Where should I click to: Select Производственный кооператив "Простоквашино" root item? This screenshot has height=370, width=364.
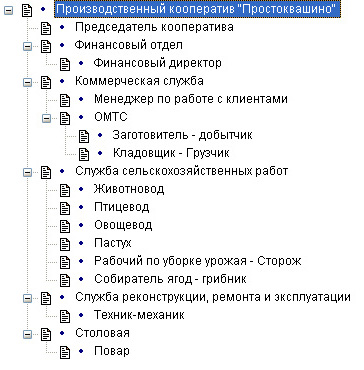(x=197, y=10)
